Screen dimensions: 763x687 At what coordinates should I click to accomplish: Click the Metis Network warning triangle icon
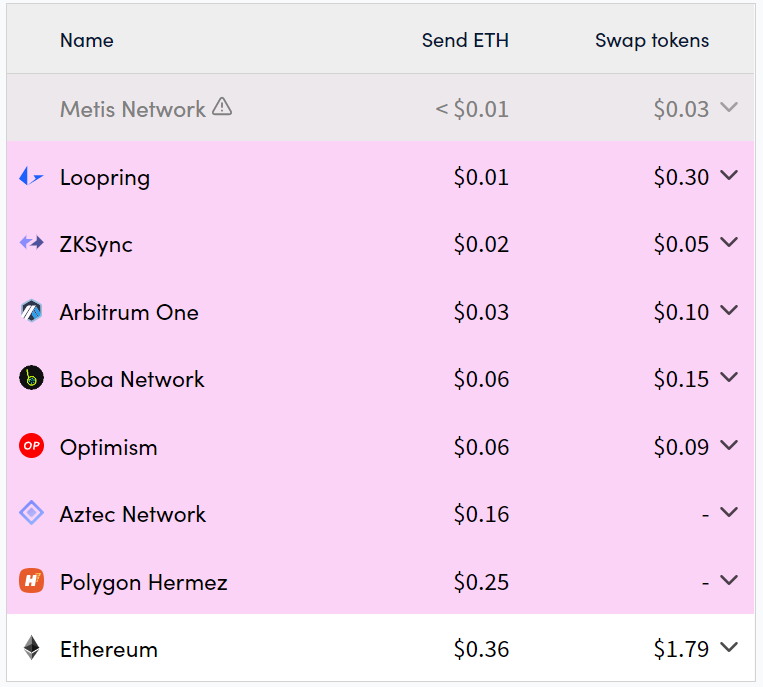pyautogui.click(x=222, y=107)
